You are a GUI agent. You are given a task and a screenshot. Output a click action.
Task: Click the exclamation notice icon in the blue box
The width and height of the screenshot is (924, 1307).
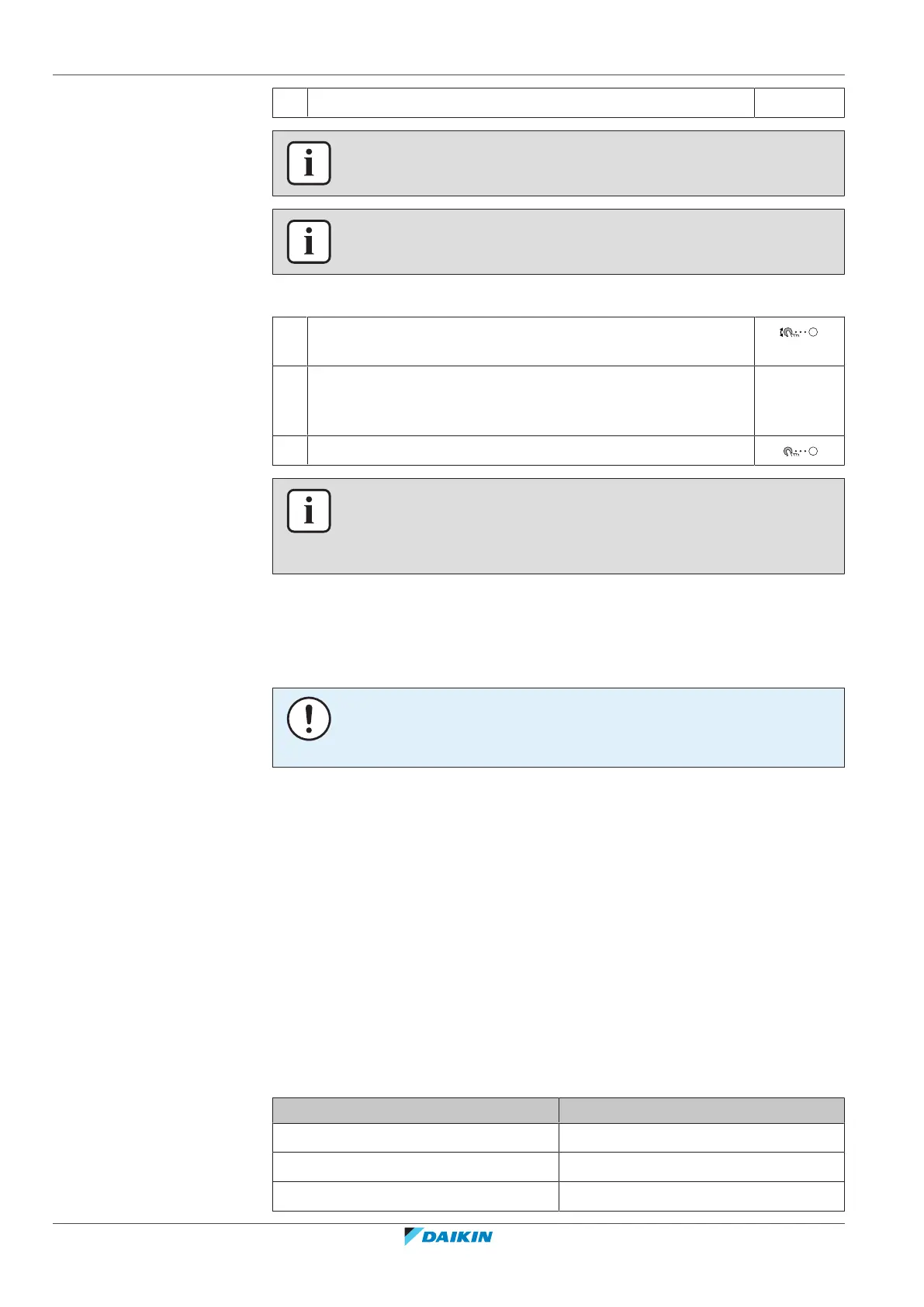[309, 718]
